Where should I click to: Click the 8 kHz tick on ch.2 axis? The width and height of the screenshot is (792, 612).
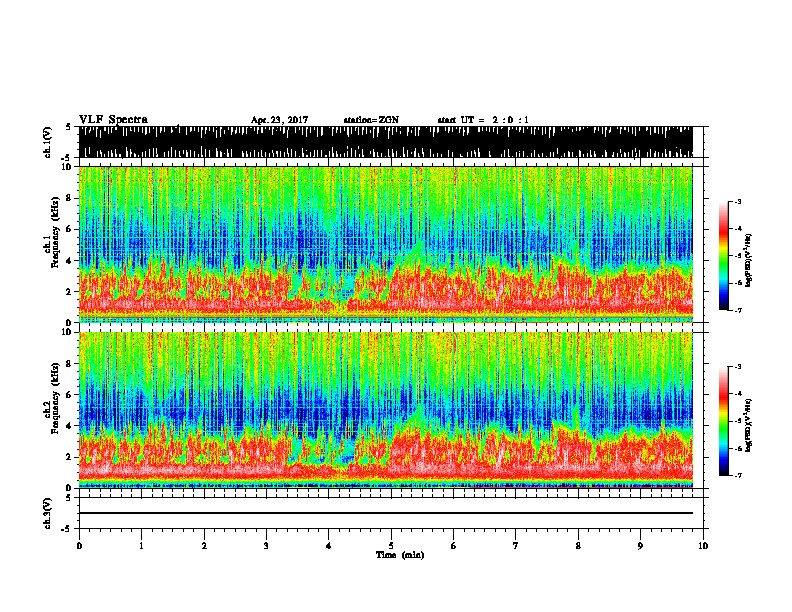(x=70, y=364)
